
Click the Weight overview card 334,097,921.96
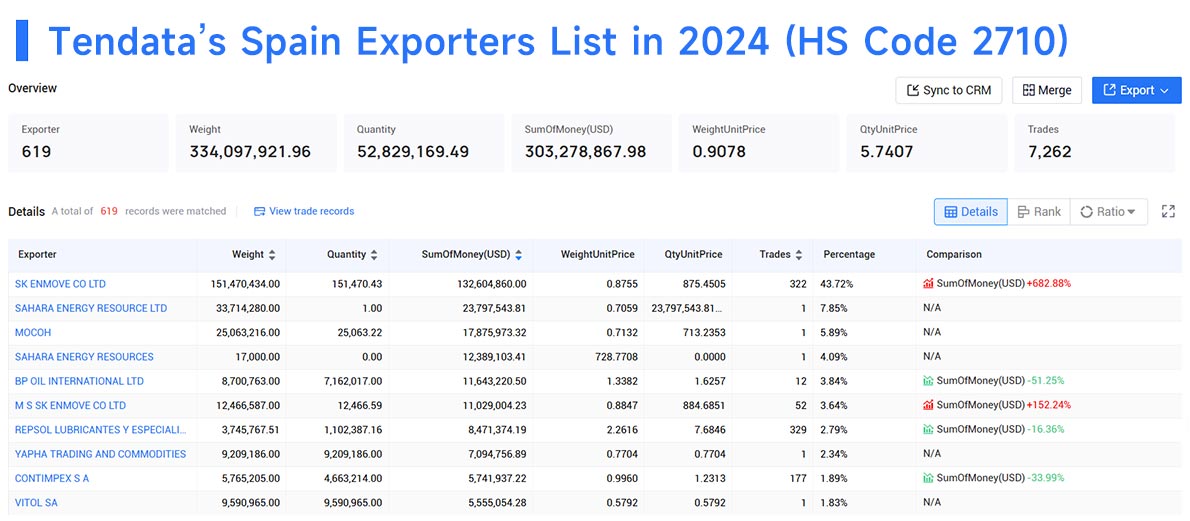(x=256, y=143)
